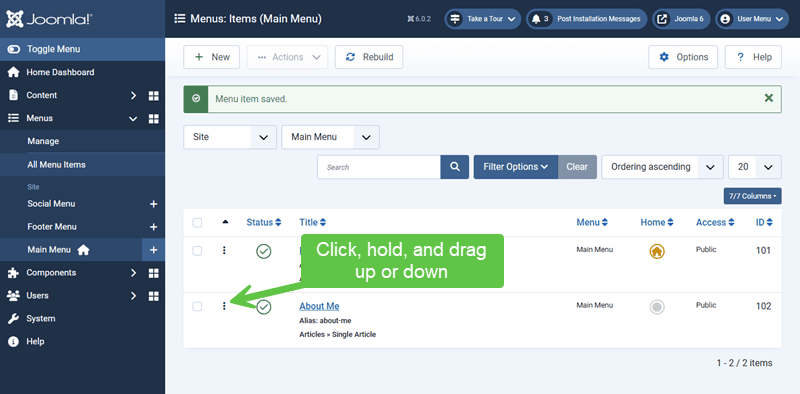The width and height of the screenshot is (800, 394).
Task: Click the drag handle of About Me
Action: pyautogui.click(x=224, y=306)
